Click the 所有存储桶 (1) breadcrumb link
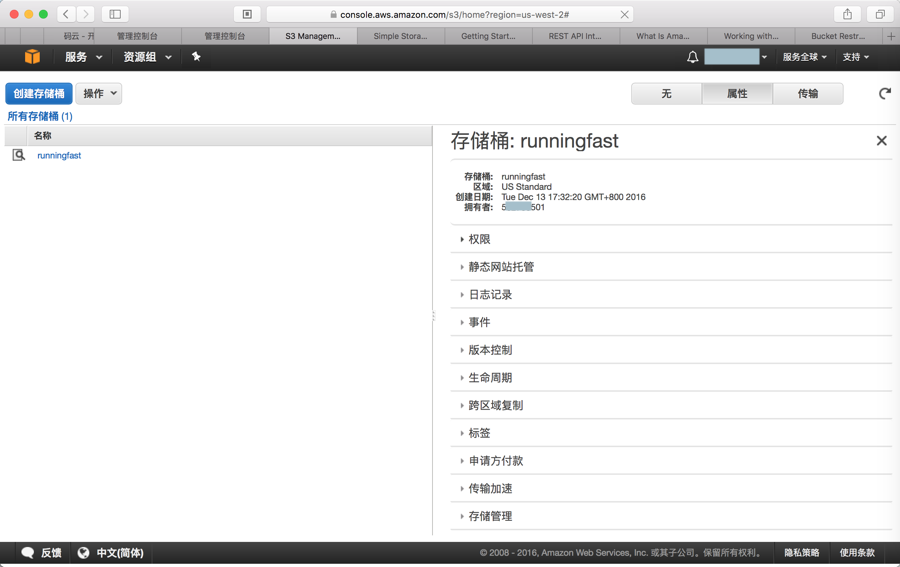Screen dimensions: 900x567 (x=40, y=116)
